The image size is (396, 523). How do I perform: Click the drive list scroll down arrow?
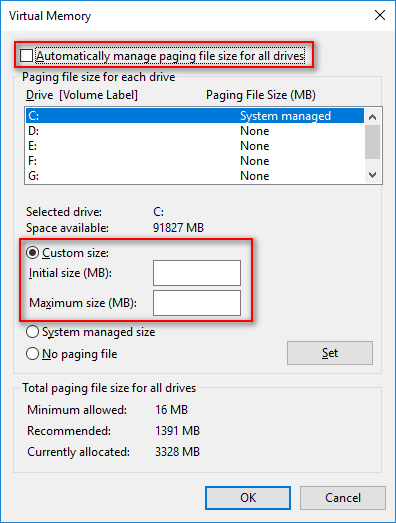tap(373, 175)
